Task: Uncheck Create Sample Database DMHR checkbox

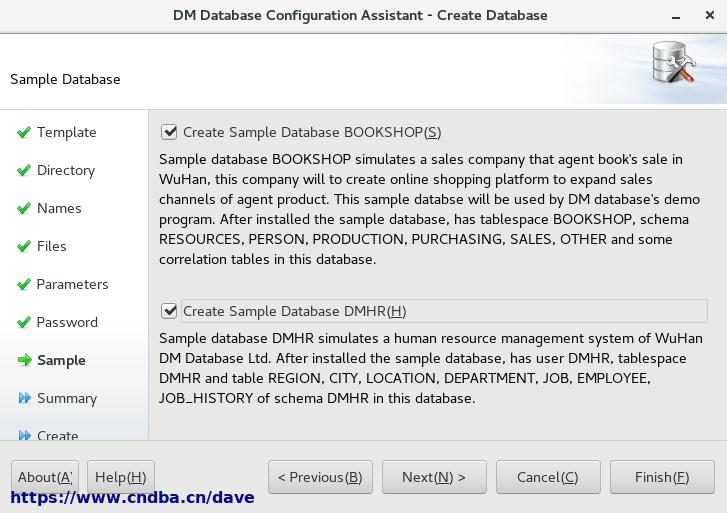Action: point(169,311)
